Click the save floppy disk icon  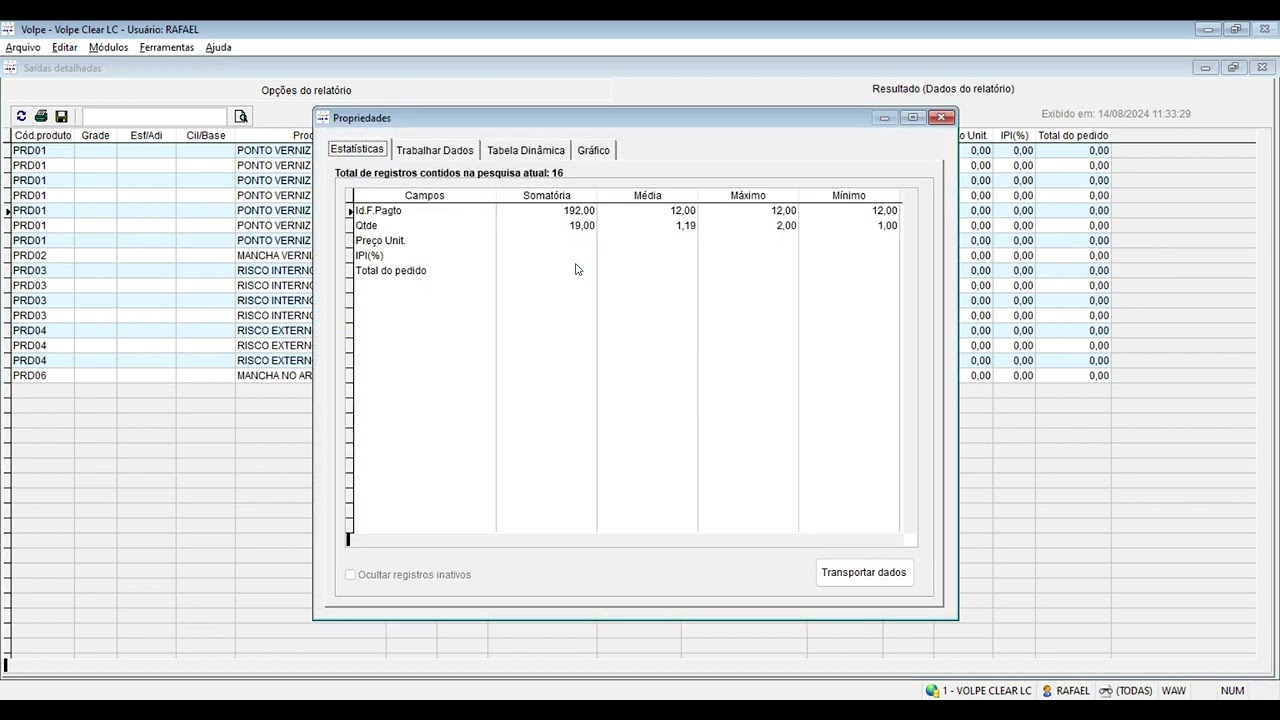(x=61, y=117)
